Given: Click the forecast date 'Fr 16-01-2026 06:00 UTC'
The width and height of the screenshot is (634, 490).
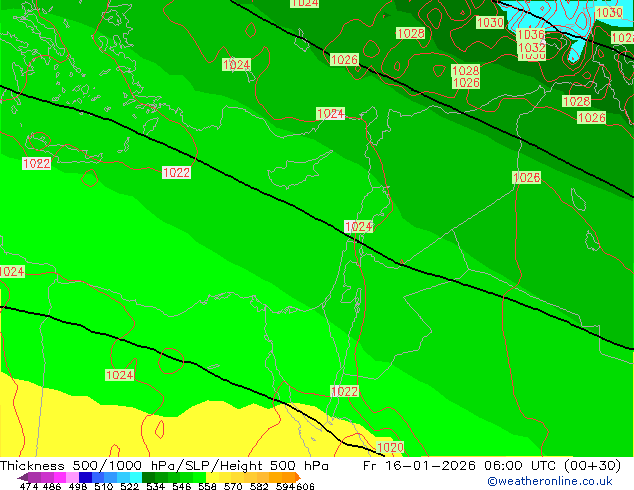Looking at the screenshot, I should click(460, 466).
